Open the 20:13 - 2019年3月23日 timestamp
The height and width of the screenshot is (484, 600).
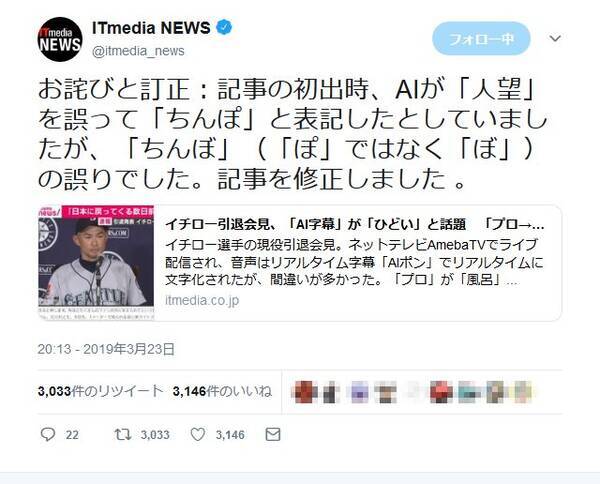point(106,349)
